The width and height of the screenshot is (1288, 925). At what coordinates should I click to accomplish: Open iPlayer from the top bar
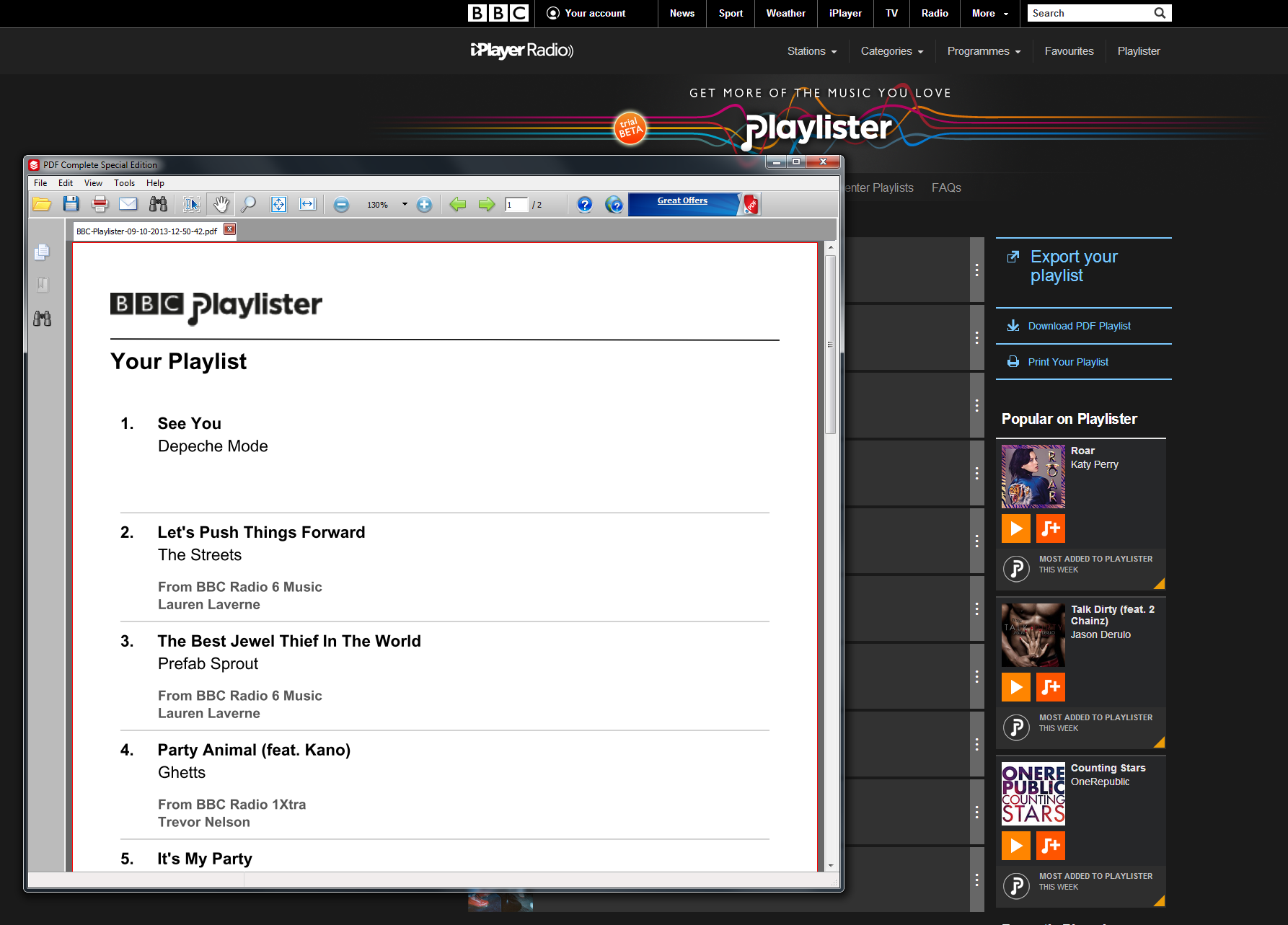point(845,13)
